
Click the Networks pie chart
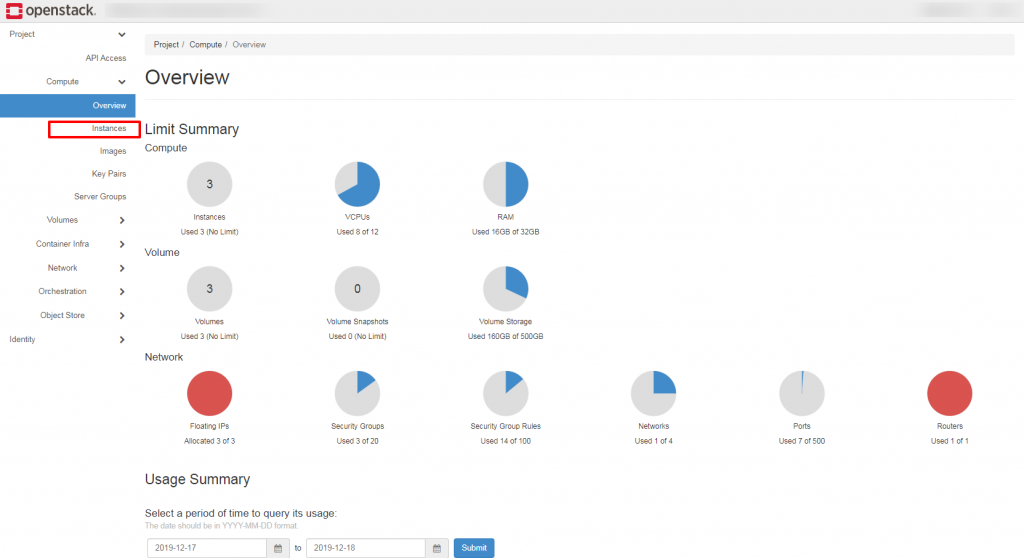(x=654, y=393)
